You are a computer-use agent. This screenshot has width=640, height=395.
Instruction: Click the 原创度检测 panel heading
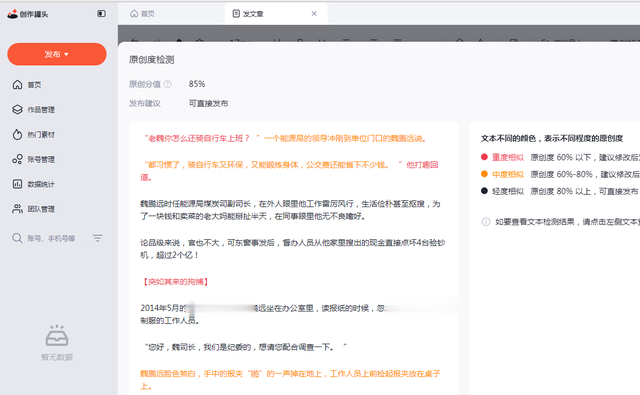click(151, 60)
